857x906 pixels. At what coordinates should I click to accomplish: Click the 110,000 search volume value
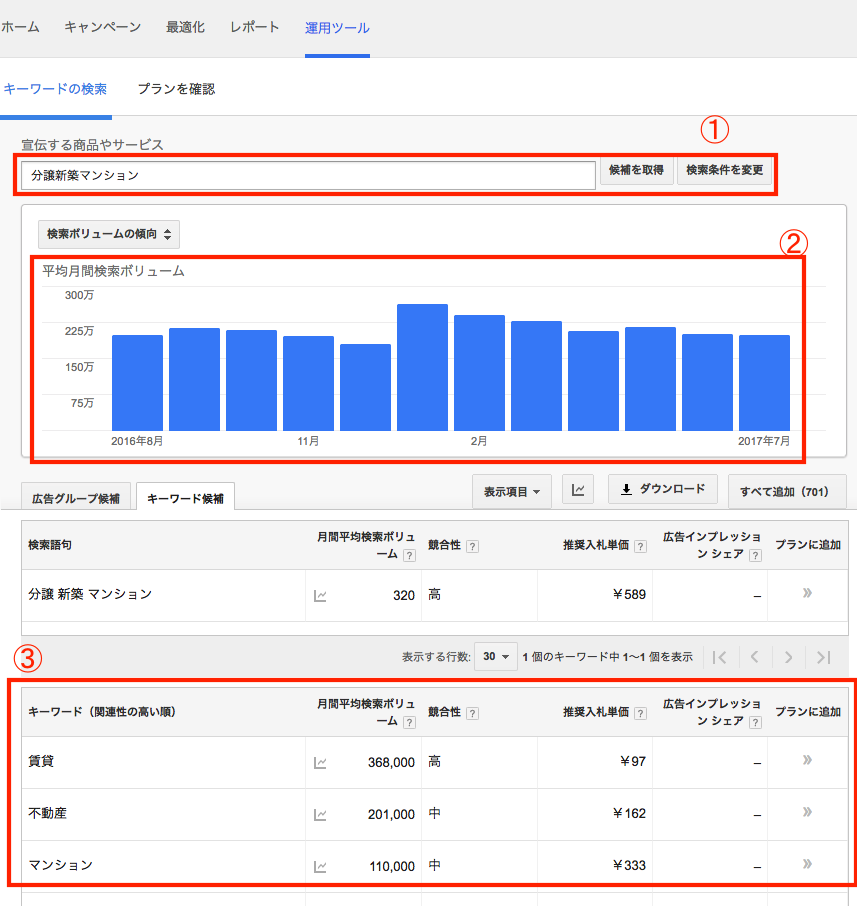click(392, 867)
